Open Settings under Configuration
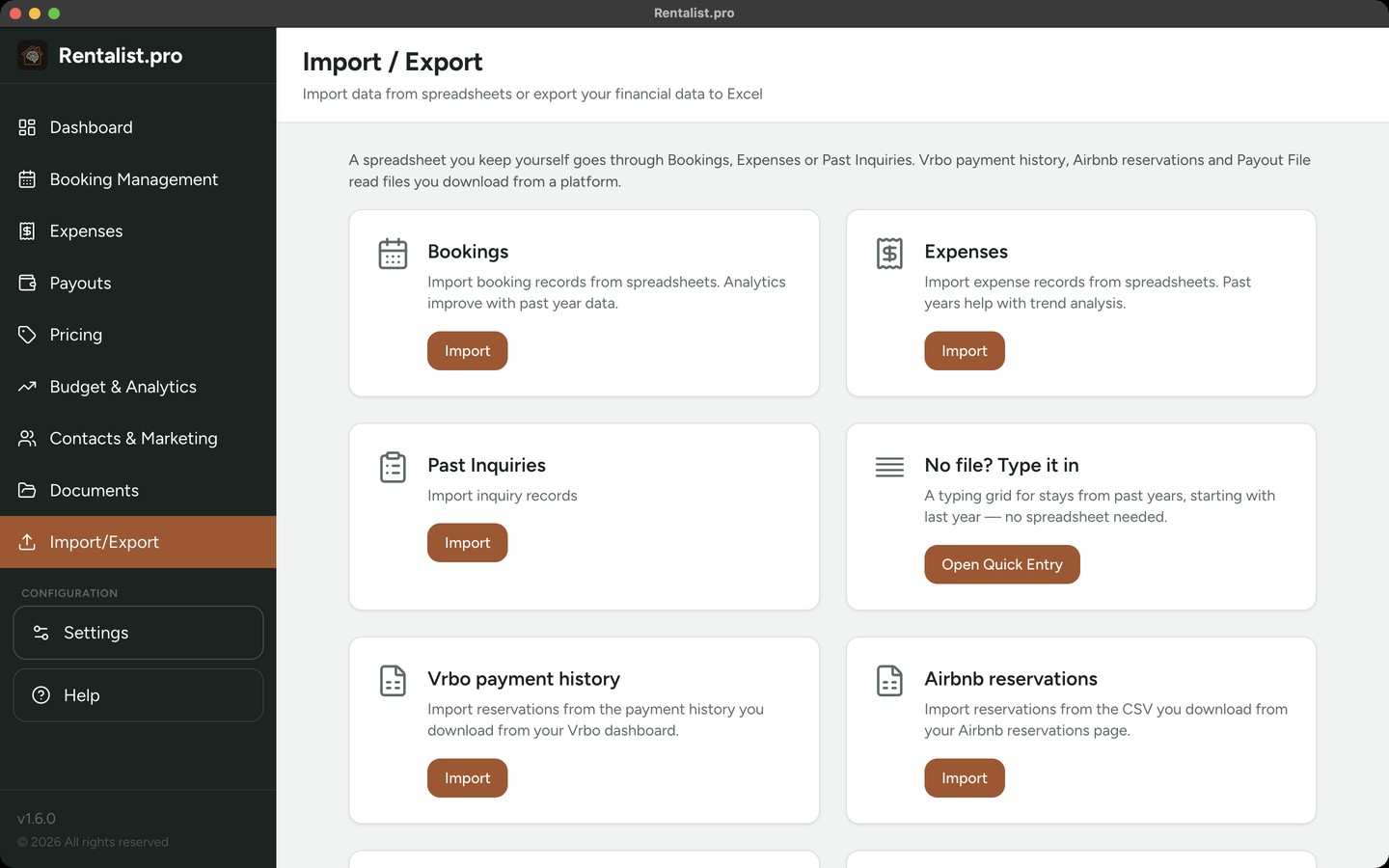 138,633
